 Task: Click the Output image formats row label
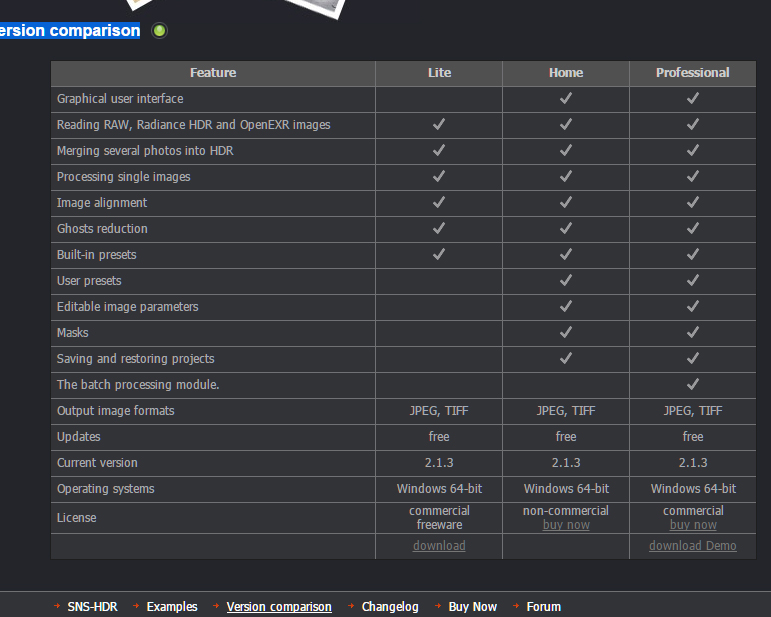116,411
